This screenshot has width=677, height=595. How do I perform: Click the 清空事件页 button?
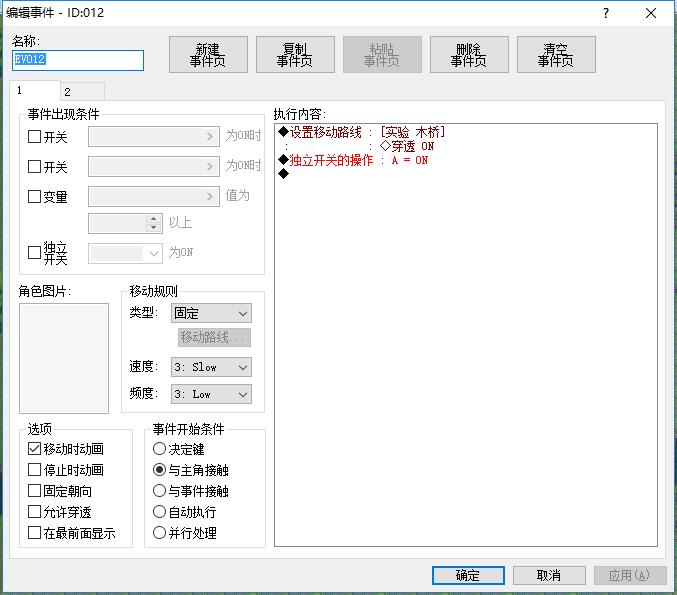click(556, 54)
